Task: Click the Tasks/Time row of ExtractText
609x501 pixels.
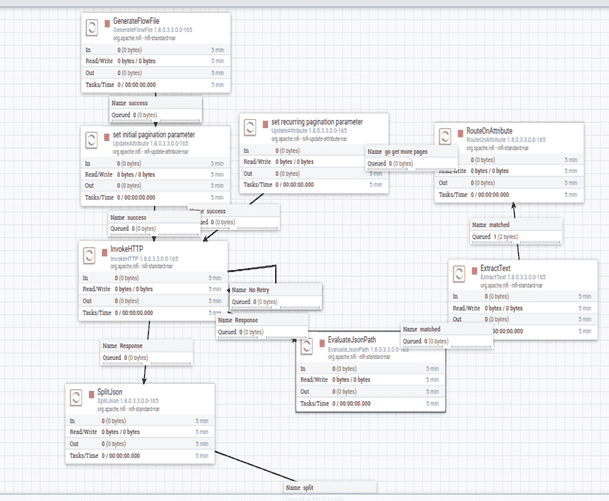Action: click(516, 332)
